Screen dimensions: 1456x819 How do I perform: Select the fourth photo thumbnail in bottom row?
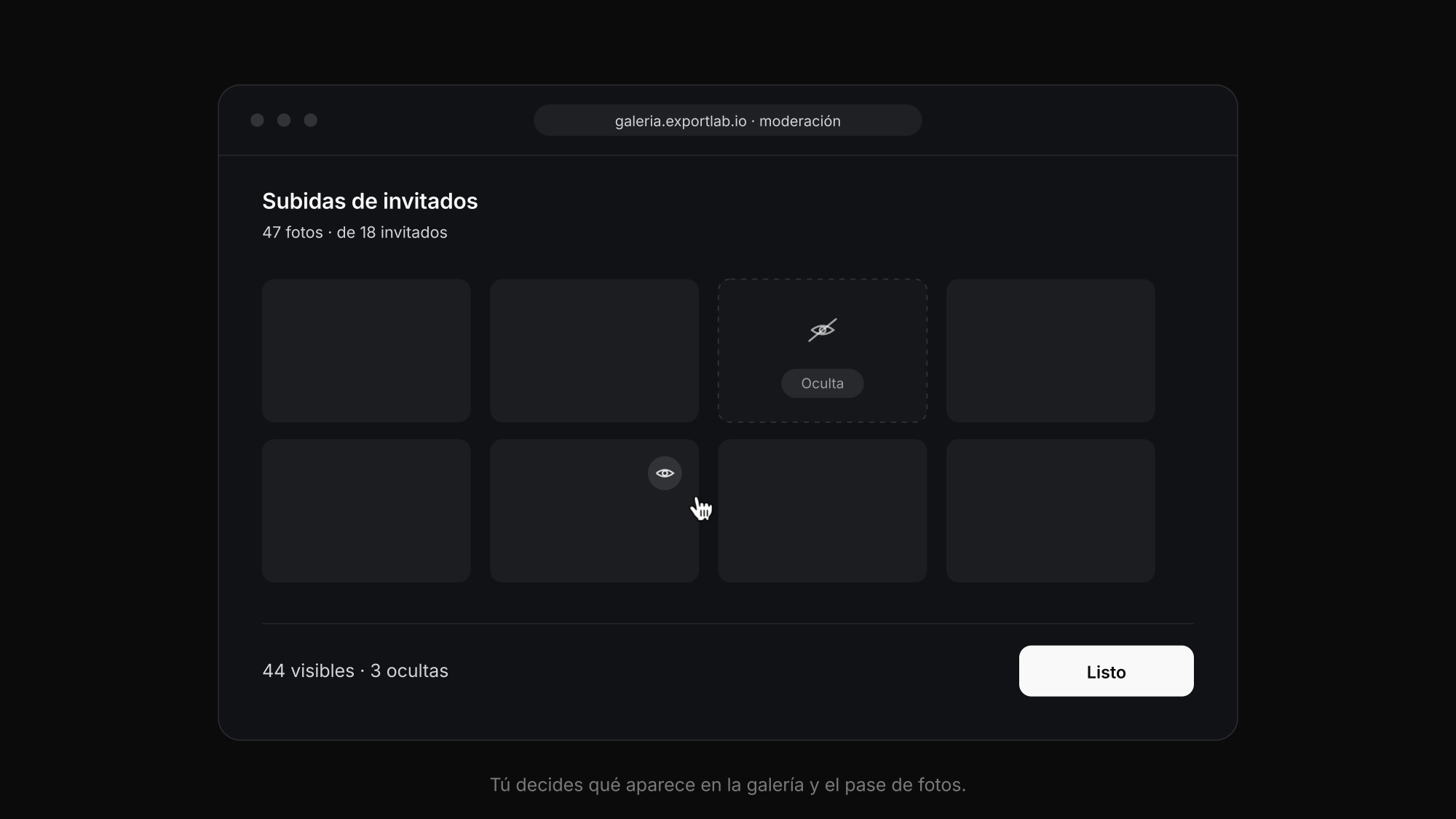1051,510
